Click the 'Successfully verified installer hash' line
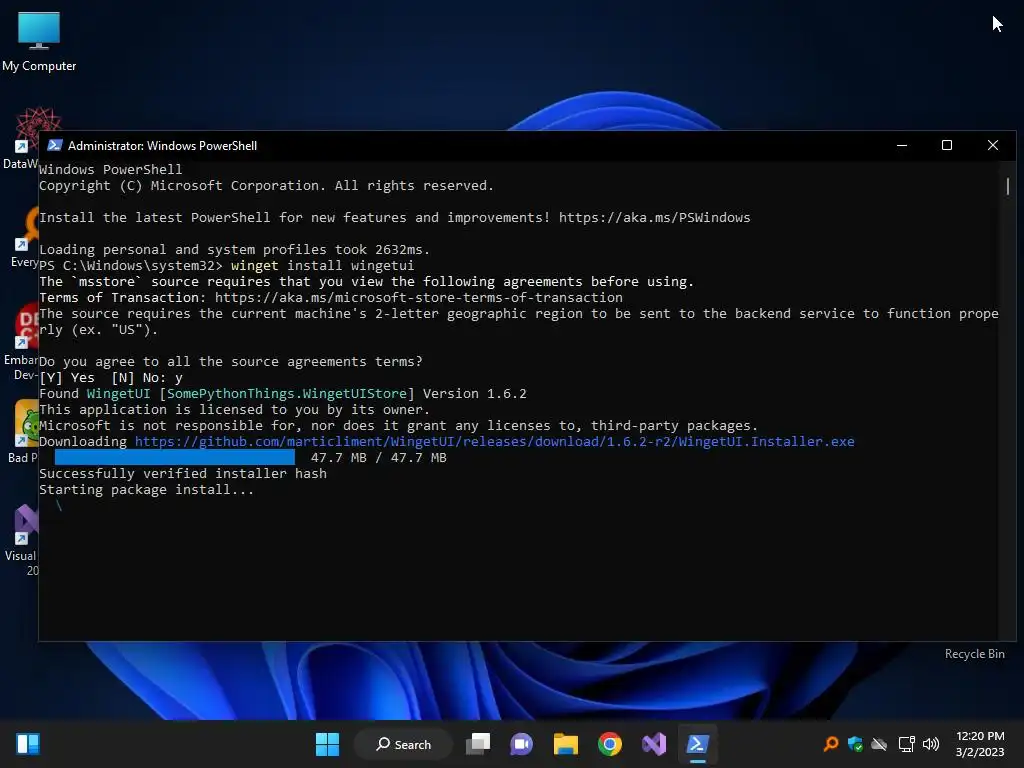 [183, 473]
